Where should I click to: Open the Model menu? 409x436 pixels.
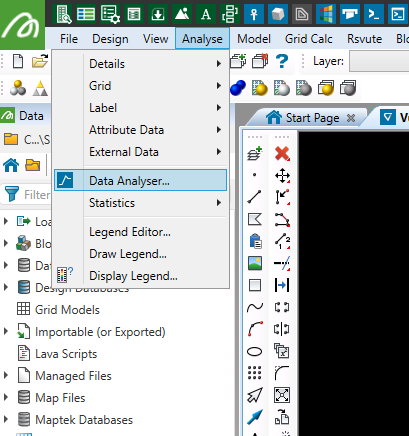[254, 39]
